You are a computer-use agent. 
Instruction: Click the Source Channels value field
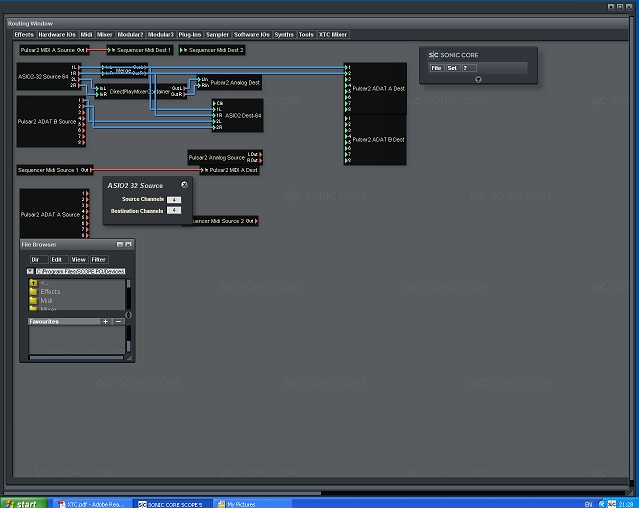pos(173,199)
